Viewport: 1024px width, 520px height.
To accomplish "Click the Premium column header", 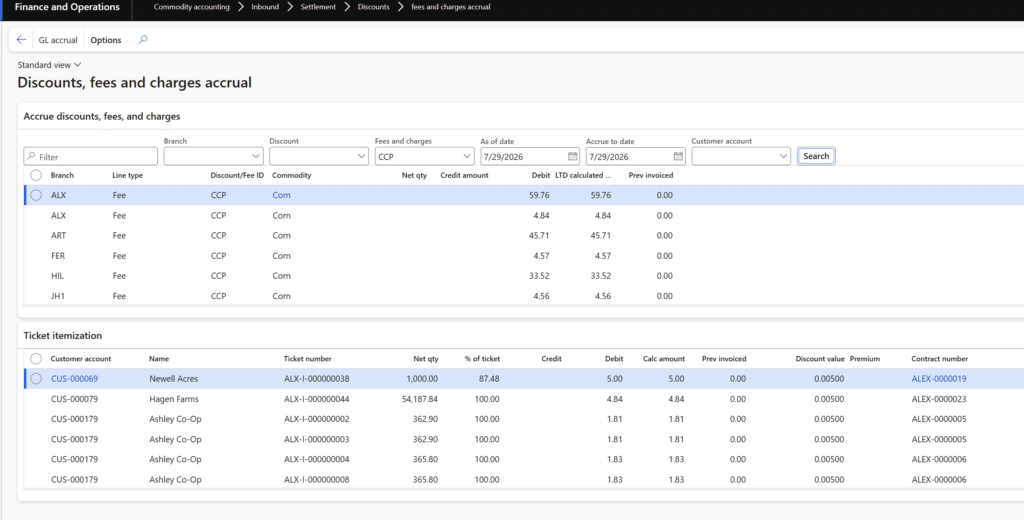I will tap(865, 359).
